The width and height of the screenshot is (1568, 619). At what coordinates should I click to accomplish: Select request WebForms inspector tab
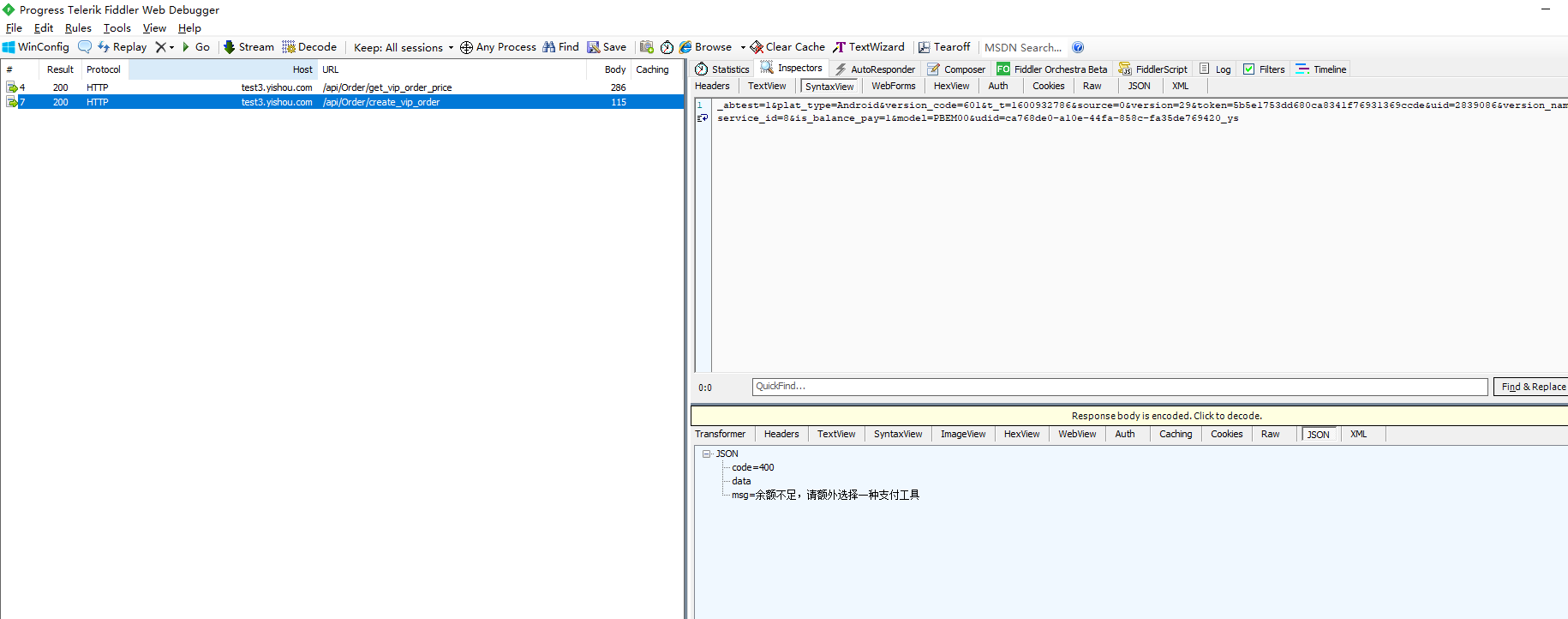pos(894,86)
